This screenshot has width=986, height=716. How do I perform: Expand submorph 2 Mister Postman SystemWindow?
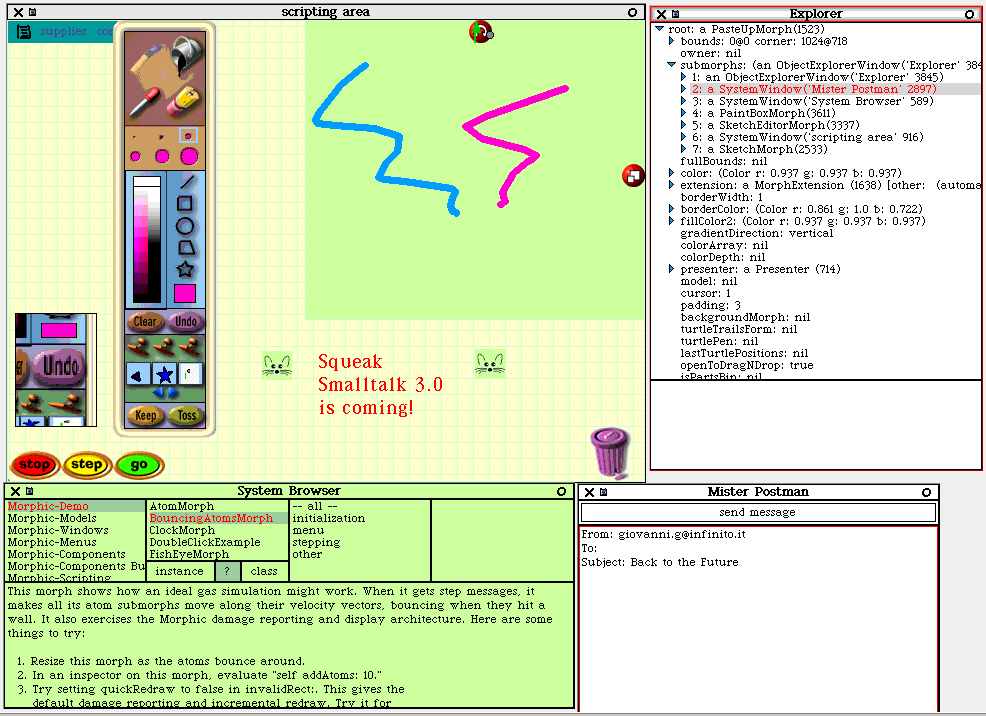point(684,89)
